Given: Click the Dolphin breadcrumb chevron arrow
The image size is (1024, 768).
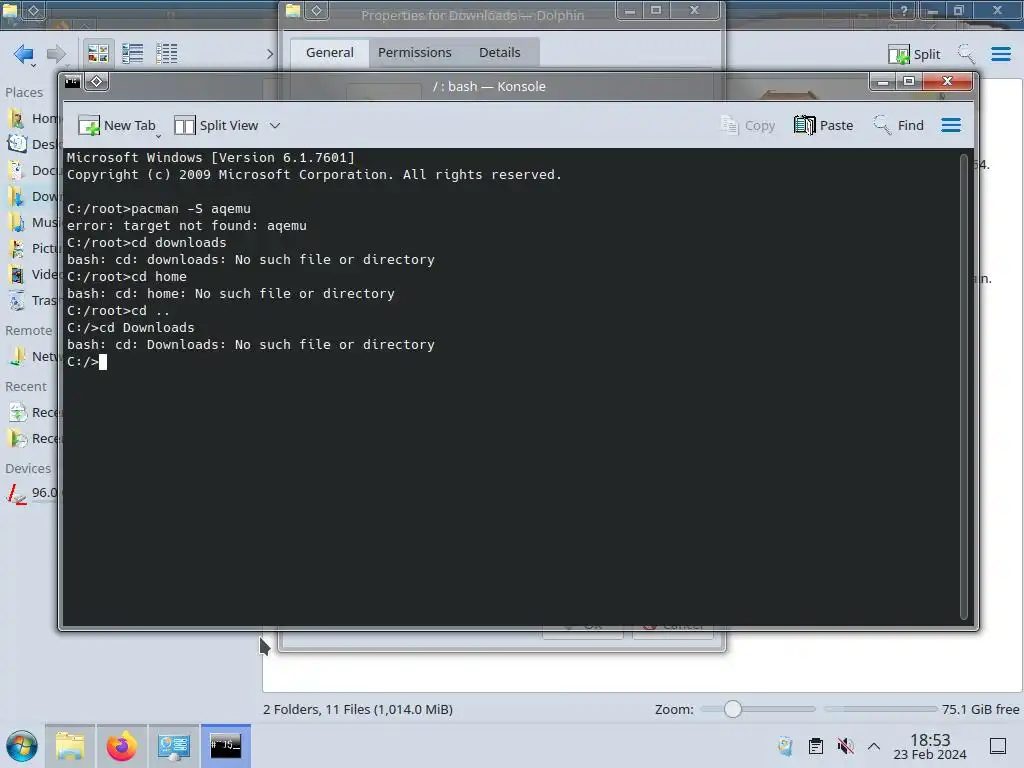Looking at the screenshot, I should [x=270, y=54].
